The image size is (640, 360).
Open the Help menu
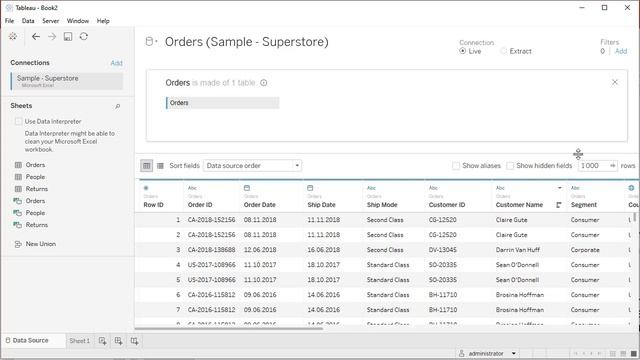(x=103, y=21)
